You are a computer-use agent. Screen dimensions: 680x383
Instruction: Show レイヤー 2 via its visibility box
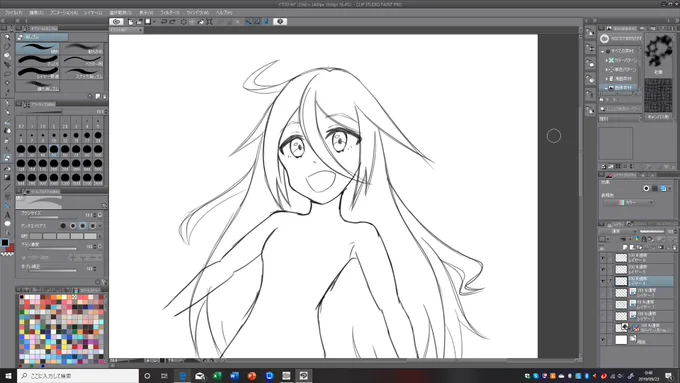(602, 316)
